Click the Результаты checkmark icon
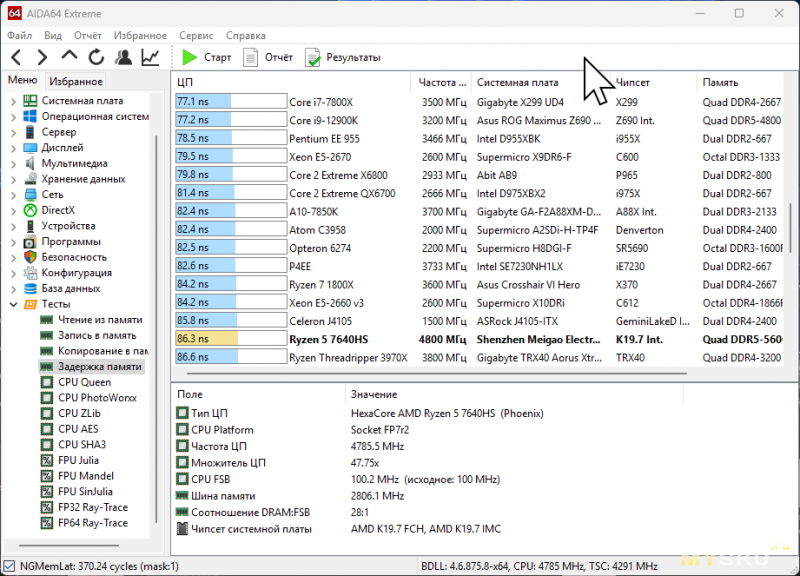The height and width of the screenshot is (576, 800). click(x=312, y=57)
